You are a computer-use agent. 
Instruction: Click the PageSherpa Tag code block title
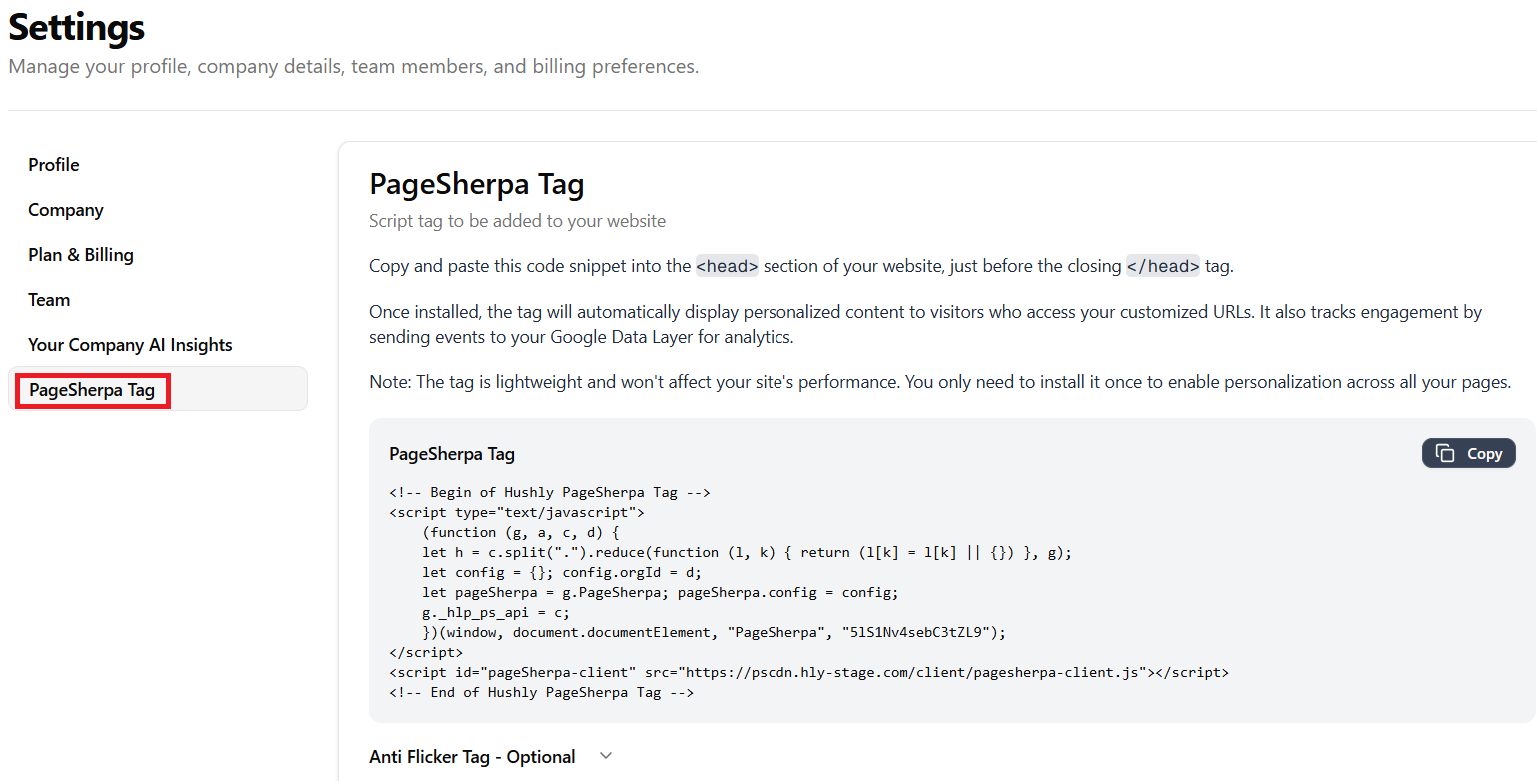[x=452, y=454]
